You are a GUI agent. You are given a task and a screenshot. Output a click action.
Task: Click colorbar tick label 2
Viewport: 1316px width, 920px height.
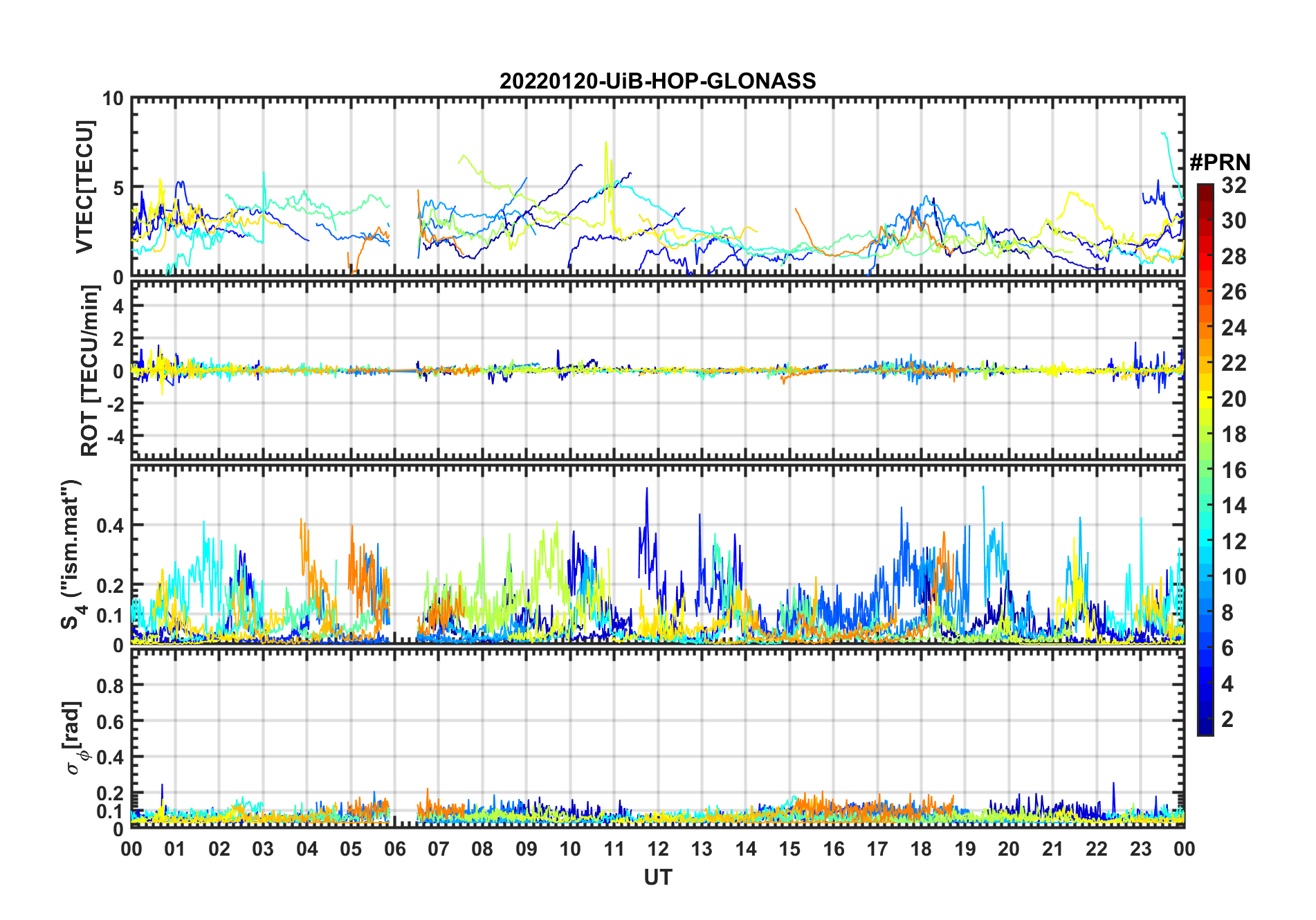pyautogui.click(x=1227, y=719)
